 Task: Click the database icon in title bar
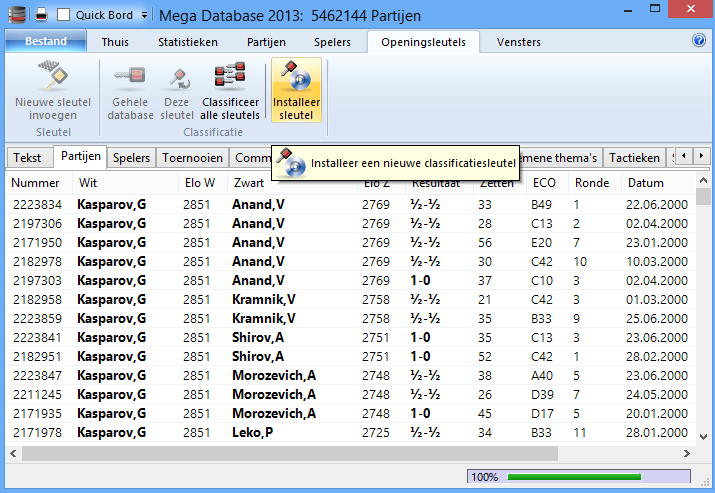(15, 15)
